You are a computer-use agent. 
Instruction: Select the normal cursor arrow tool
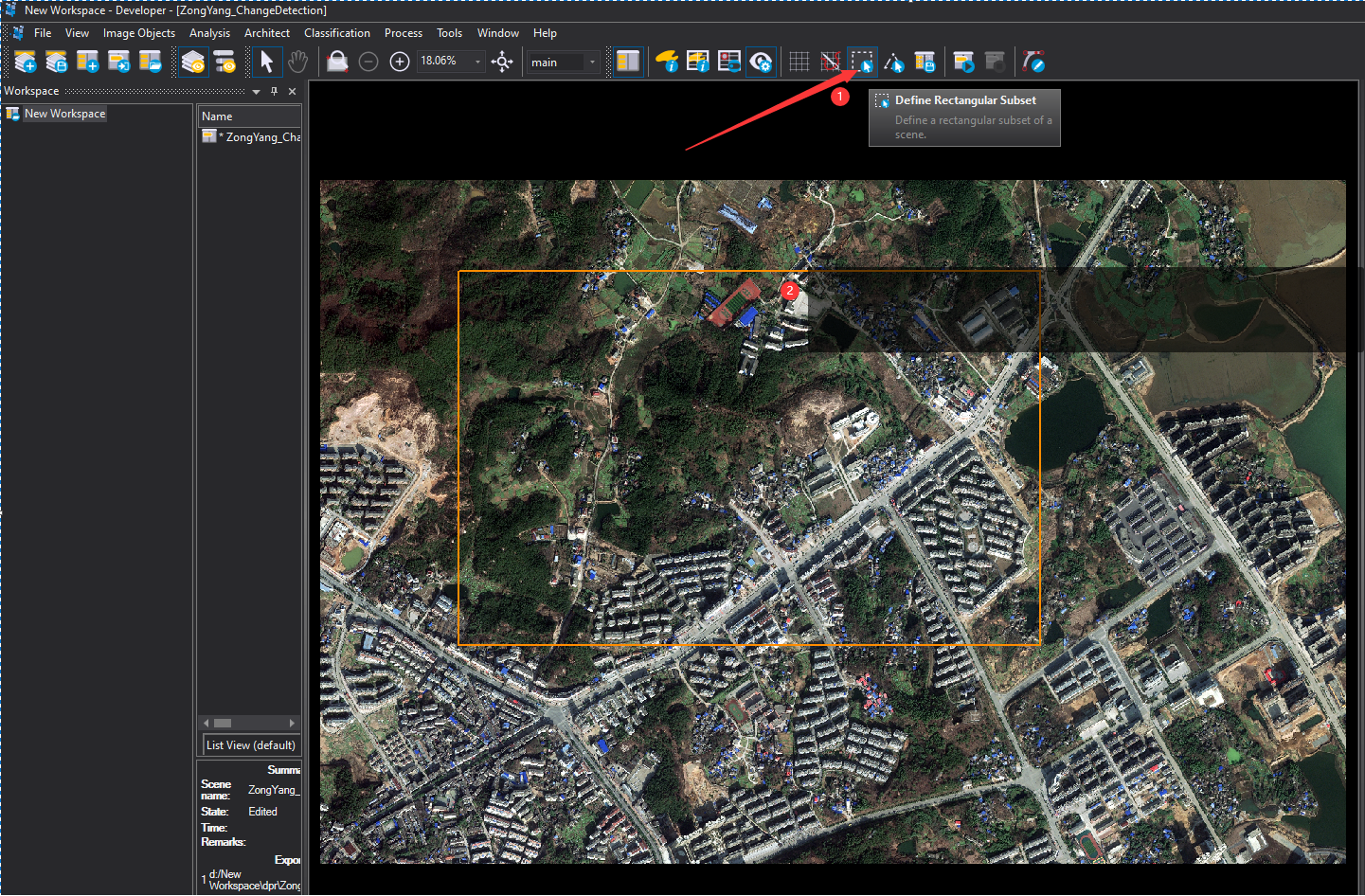pyautogui.click(x=266, y=63)
